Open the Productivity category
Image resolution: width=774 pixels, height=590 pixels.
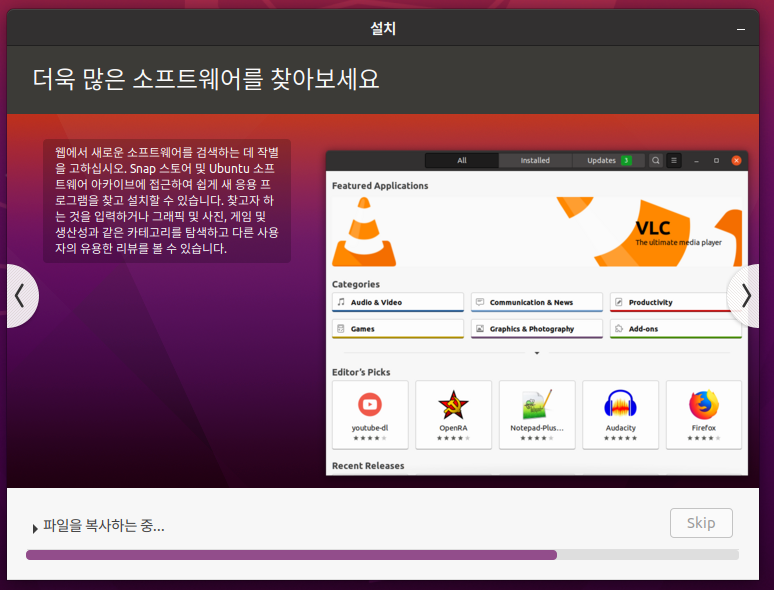click(675, 302)
